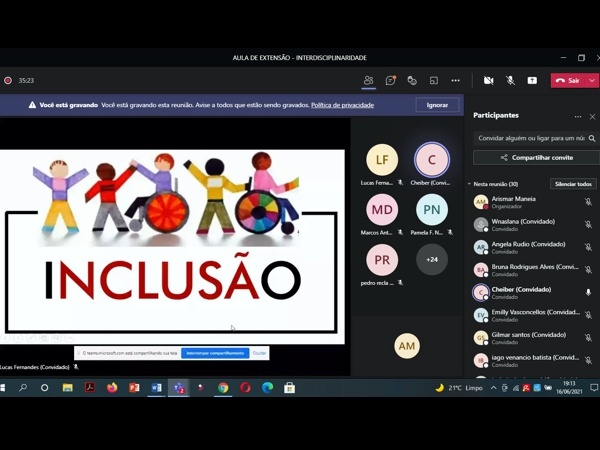Click mic icon next to Wnaslana
The width and height of the screenshot is (600, 450).
tap(588, 225)
